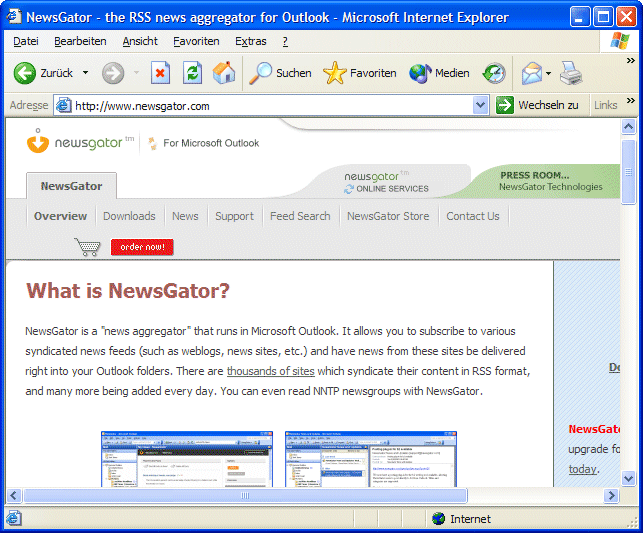The width and height of the screenshot is (643, 533).
Task: Visit the NewsGator Store
Action: [388, 216]
